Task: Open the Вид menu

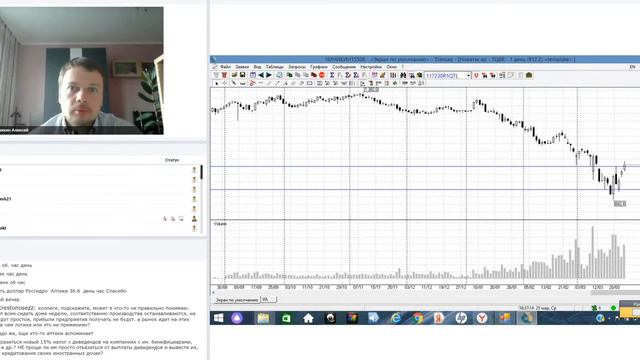Action: click(x=257, y=67)
